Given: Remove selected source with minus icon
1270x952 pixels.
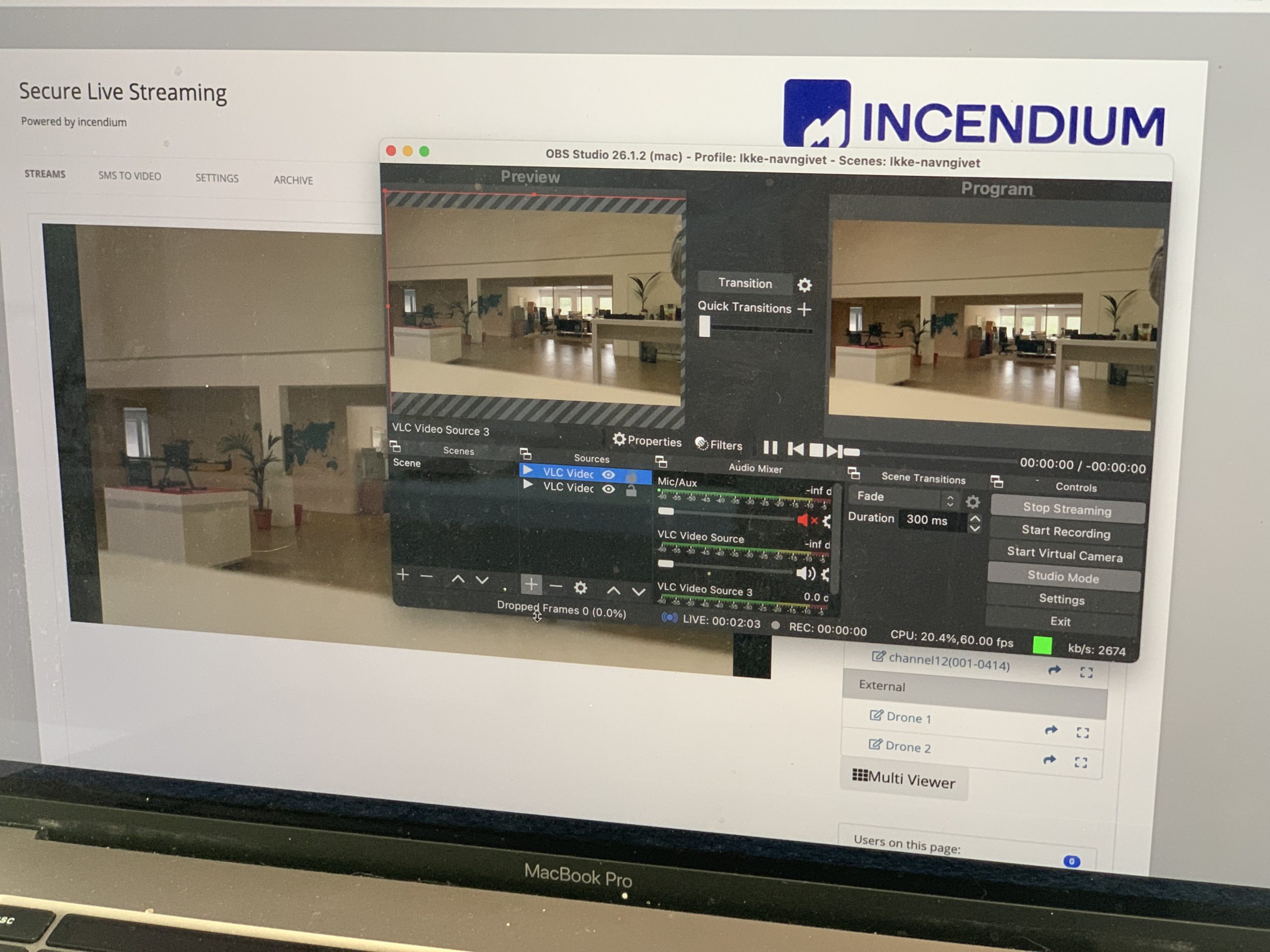Looking at the screenshot, I should click(x=555, y=586).
